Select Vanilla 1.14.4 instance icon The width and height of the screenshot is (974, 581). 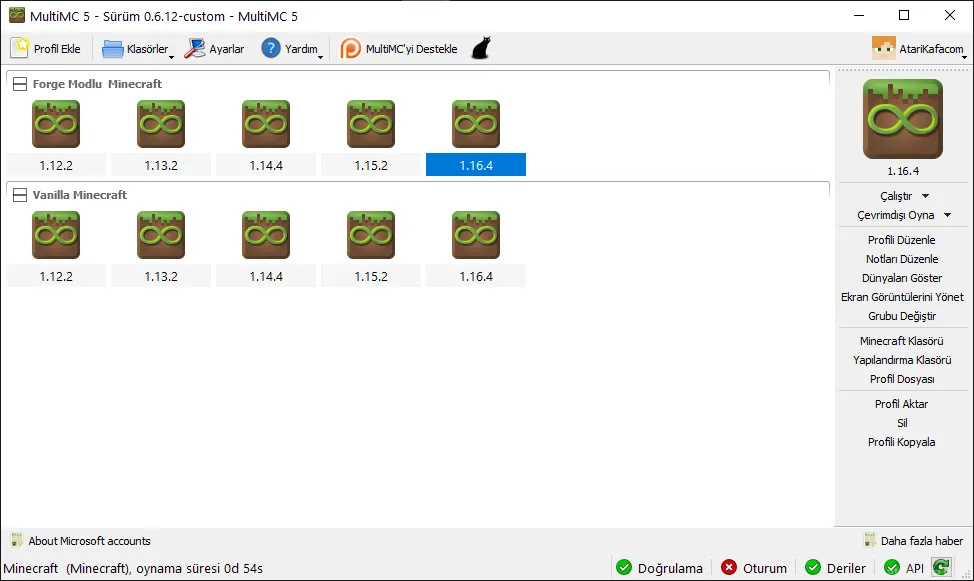[266, 235]
